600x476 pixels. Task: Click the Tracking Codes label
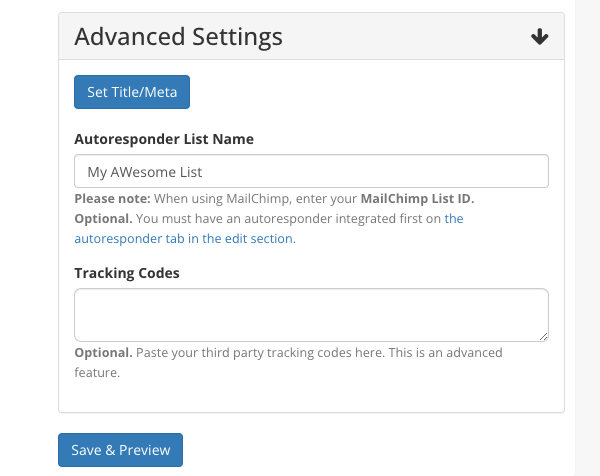pyautogui.click(x=127, y=272)
